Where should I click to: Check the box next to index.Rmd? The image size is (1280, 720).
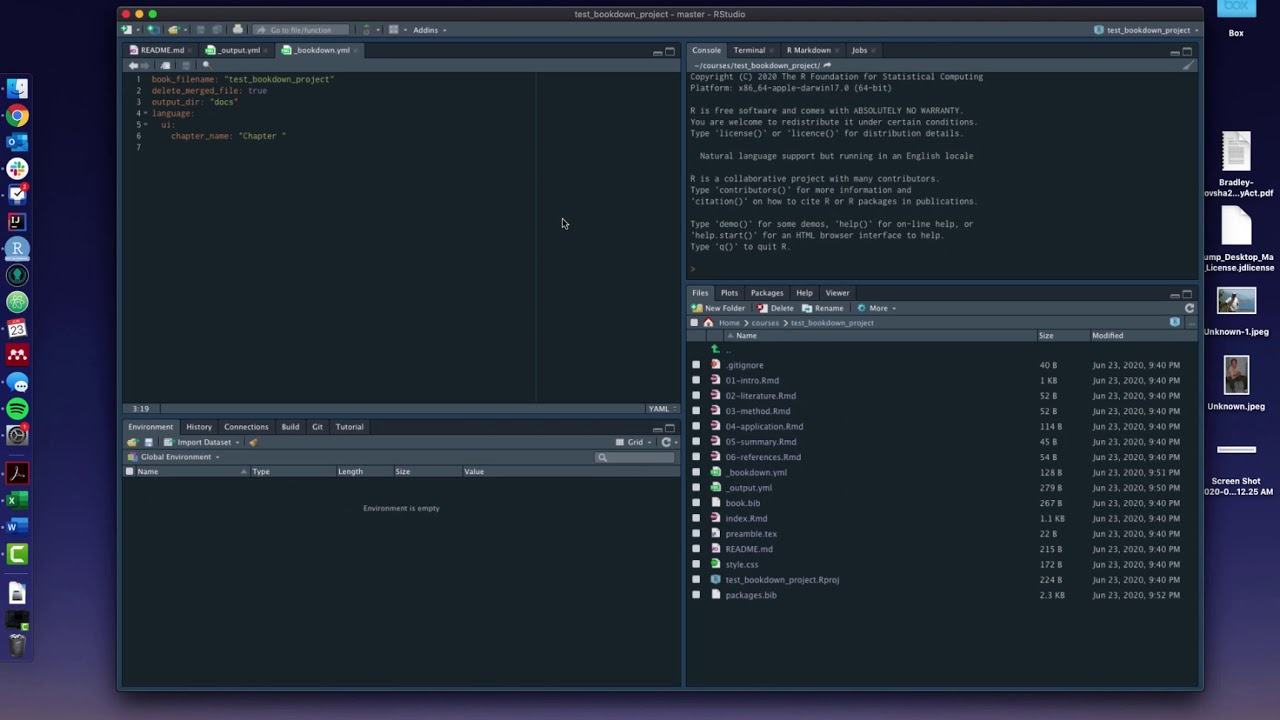(x=696, y=518)
